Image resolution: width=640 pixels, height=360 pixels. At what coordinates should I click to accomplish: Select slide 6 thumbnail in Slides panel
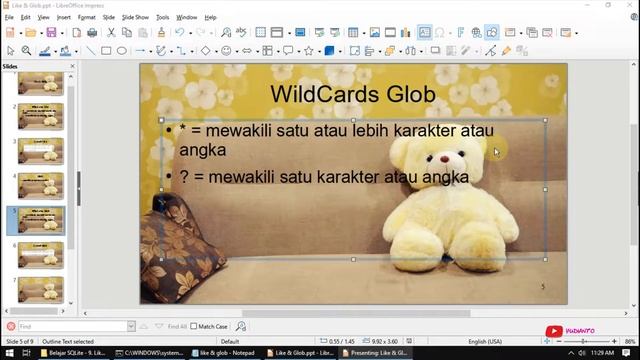click(x=40, y=256)
